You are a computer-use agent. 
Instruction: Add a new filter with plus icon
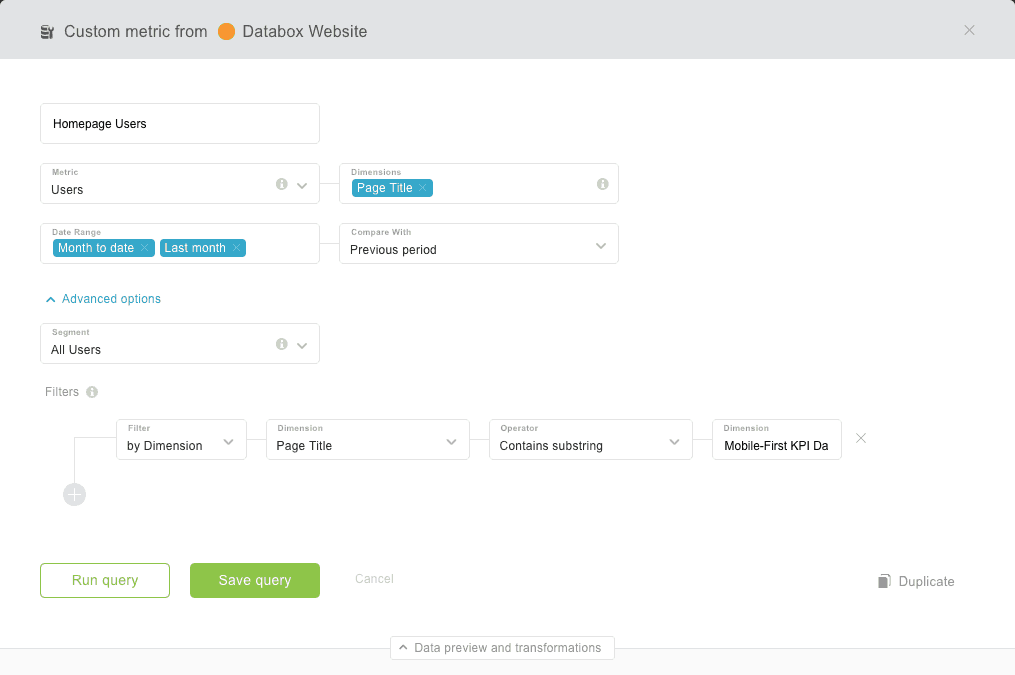click(74, 494)
